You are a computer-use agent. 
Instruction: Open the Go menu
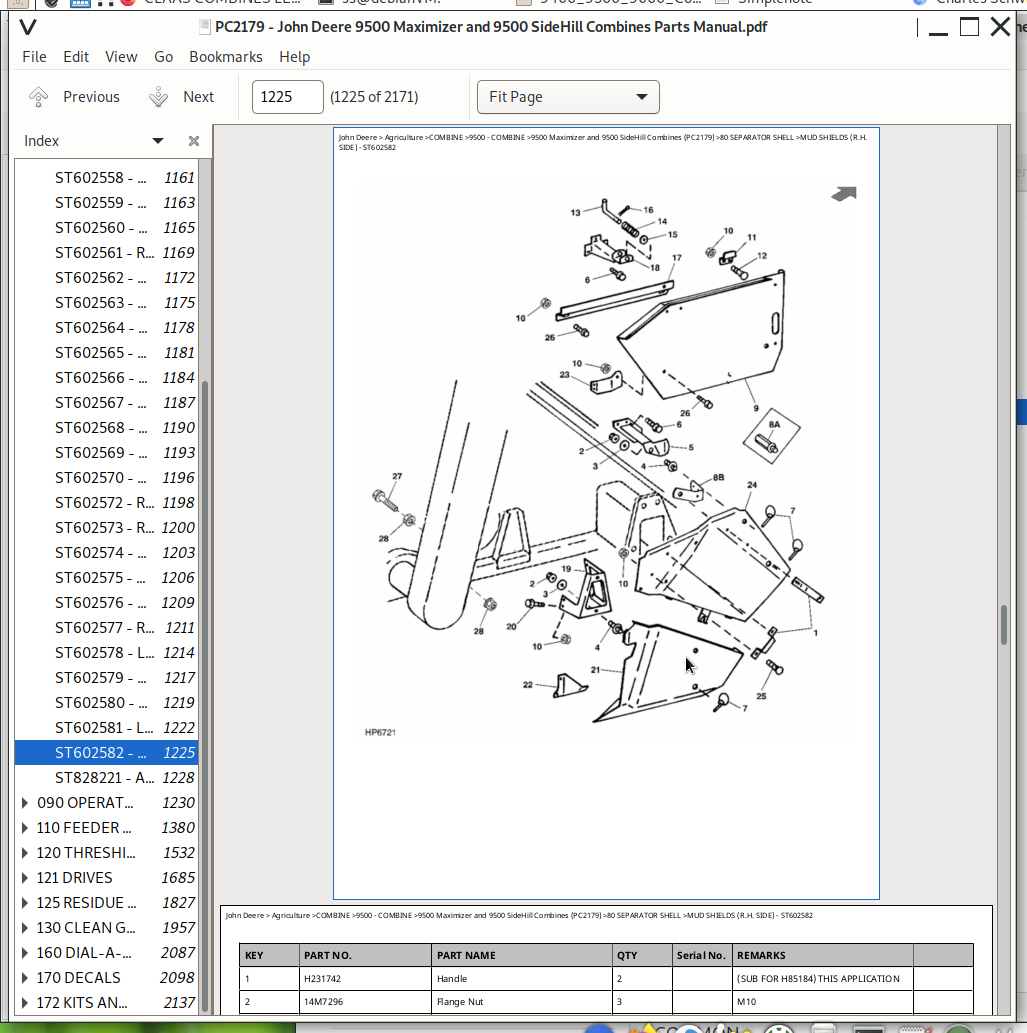(x=163, y=57)
